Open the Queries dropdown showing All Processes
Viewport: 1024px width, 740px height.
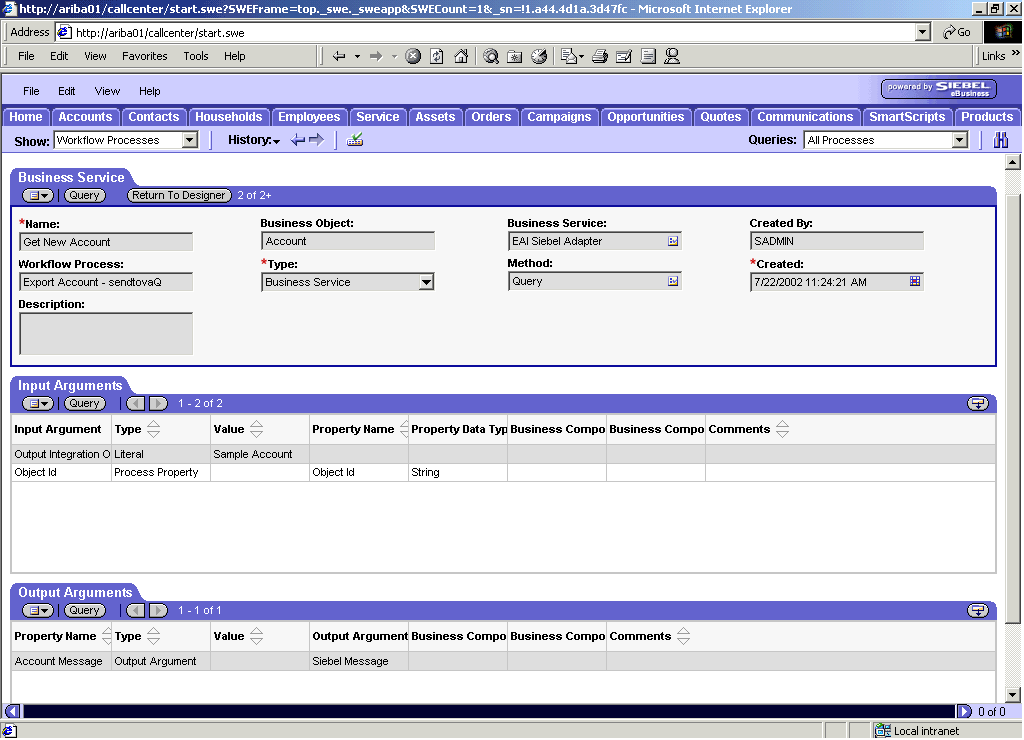(x=959, y=140)
